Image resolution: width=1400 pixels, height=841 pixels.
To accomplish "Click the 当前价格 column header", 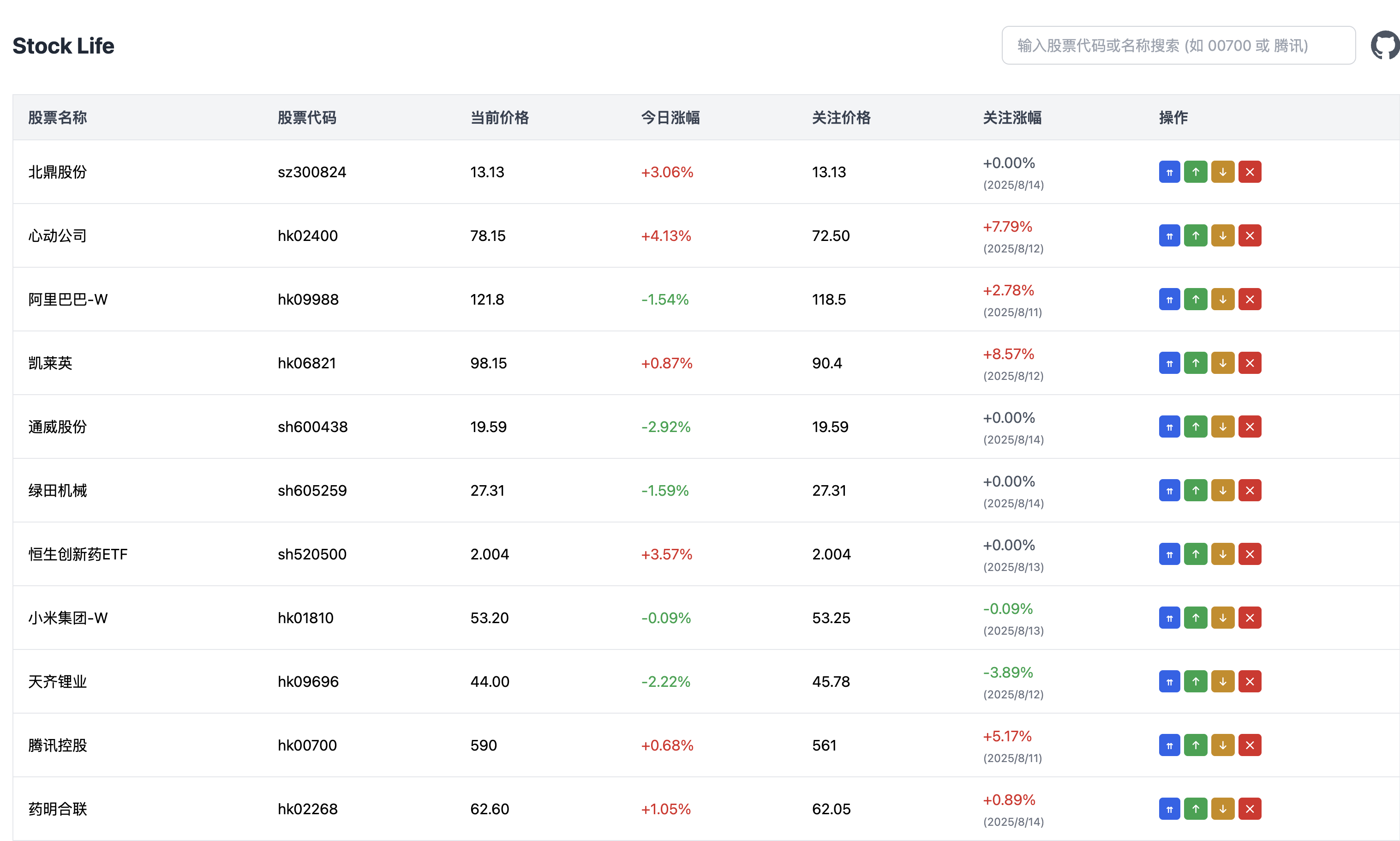I will tap(499, 117).
